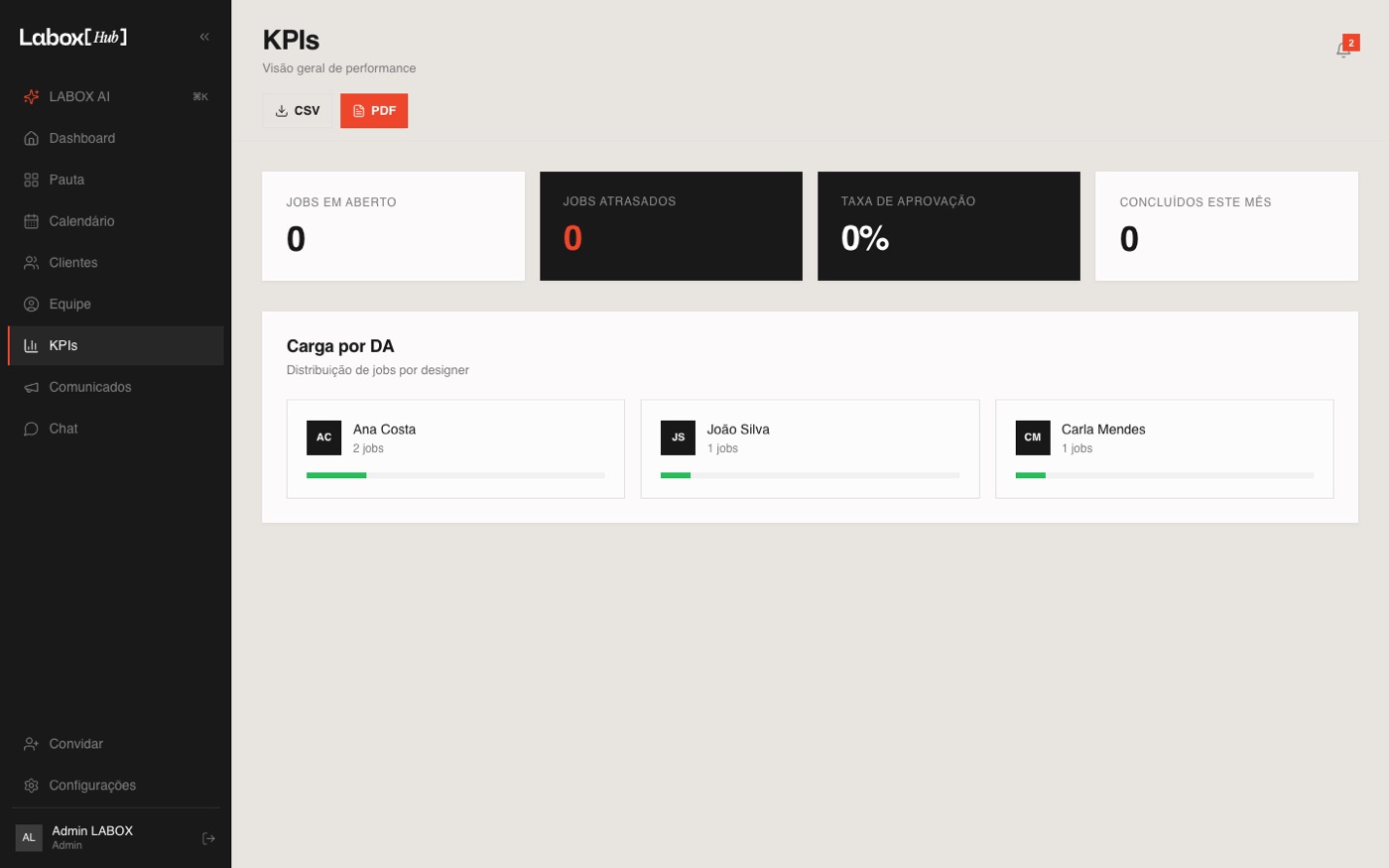Click the Taxa de aprovação card
The height and width of the screenshot is (868, 1389).
click(x=948, y=226)
